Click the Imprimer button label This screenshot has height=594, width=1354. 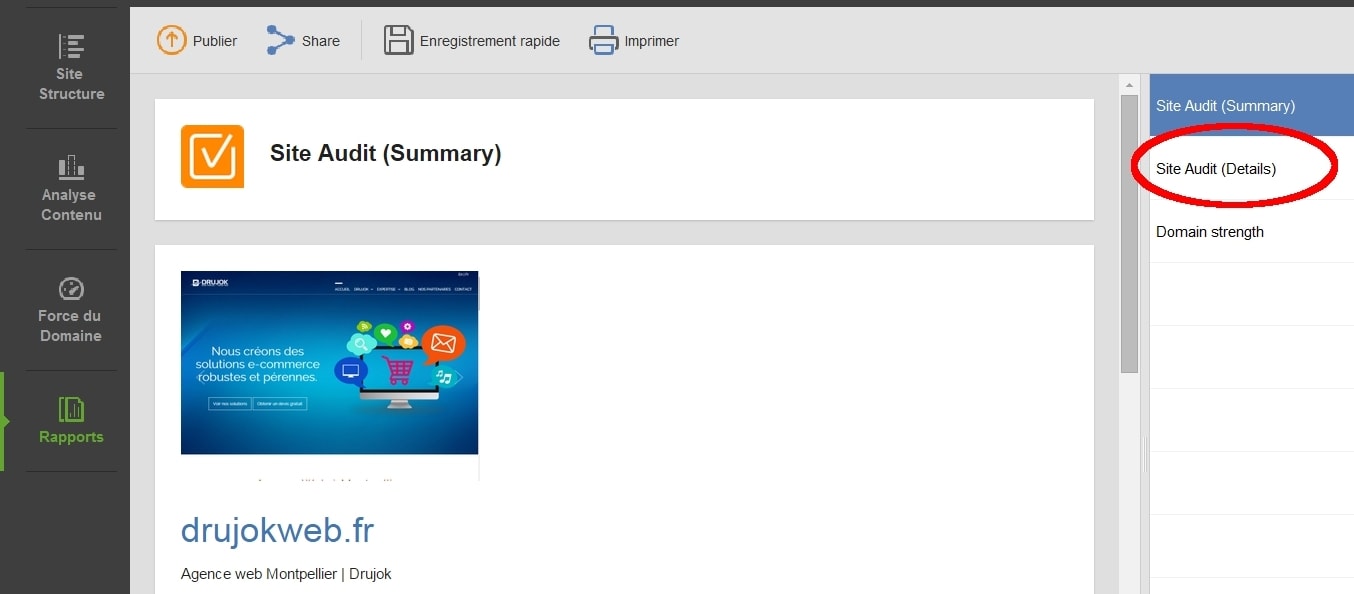click(x=652, y=41)
